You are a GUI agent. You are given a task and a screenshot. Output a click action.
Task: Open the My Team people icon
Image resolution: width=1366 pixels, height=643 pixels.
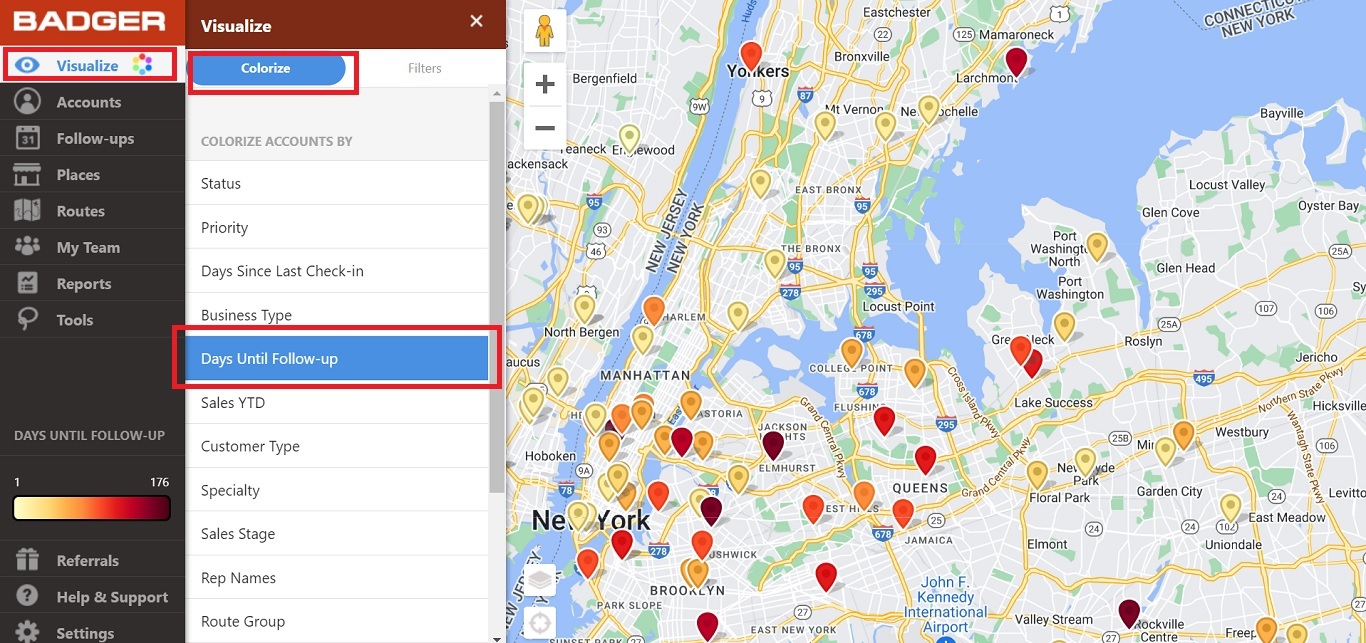click(x=27, y=247)
